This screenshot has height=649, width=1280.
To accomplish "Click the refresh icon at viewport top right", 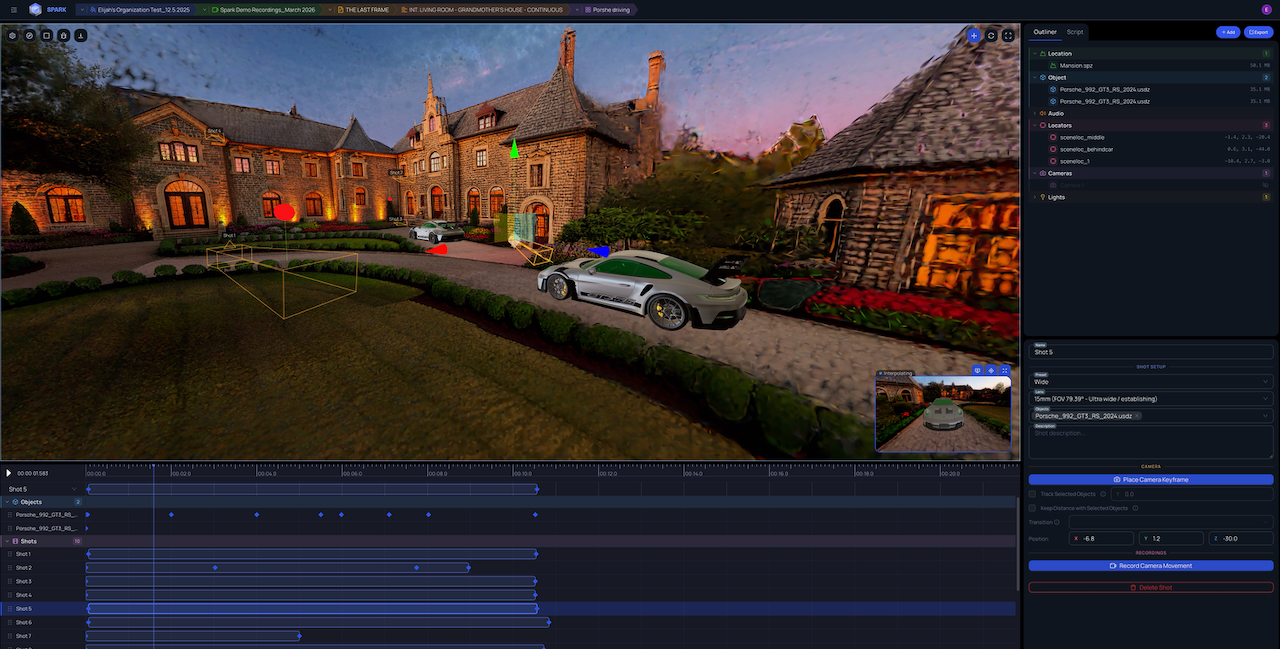I will pyautogui.click(x=991, y=35).
